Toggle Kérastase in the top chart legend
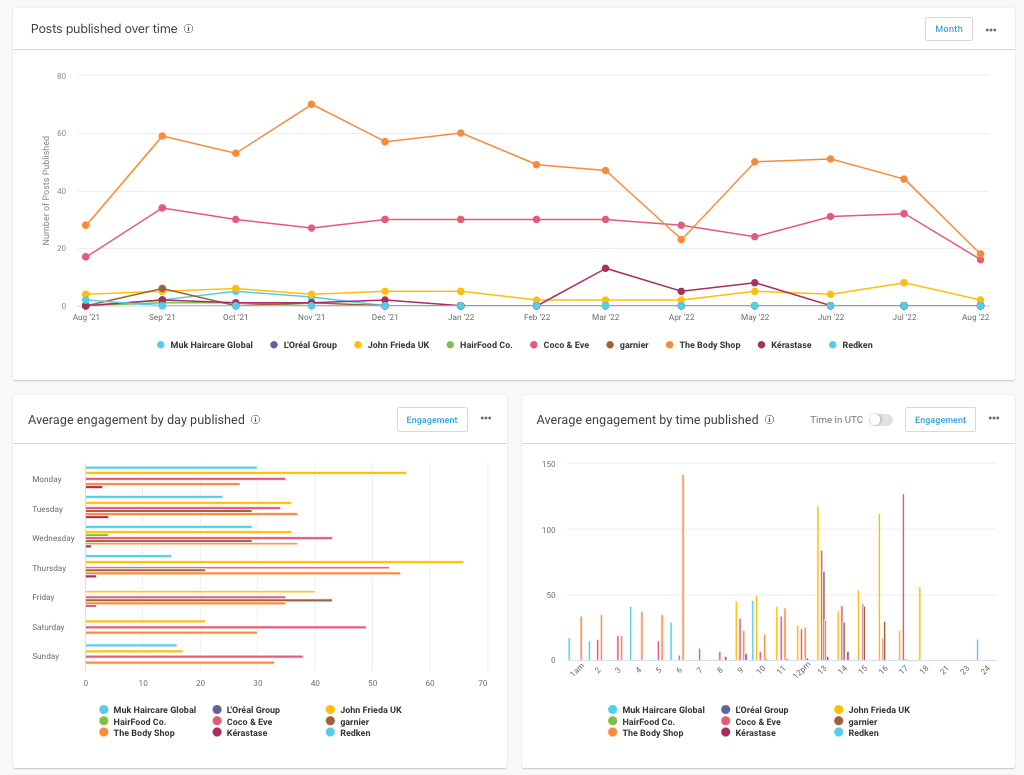This screenshot has height=775, width=1024. pos(789,345)
